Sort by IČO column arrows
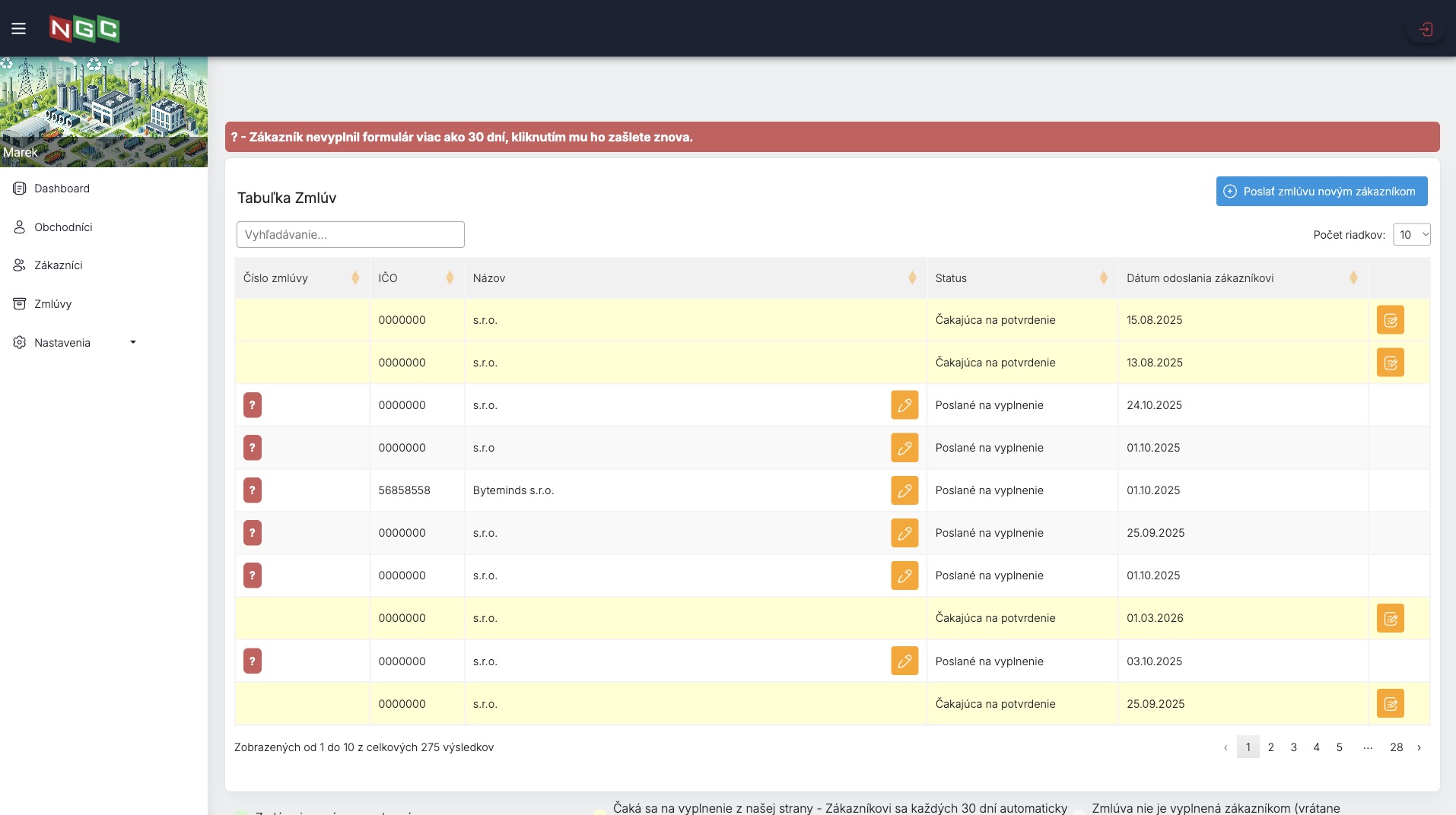This screenshot has width=1456, height=815. tap(450, 278)
